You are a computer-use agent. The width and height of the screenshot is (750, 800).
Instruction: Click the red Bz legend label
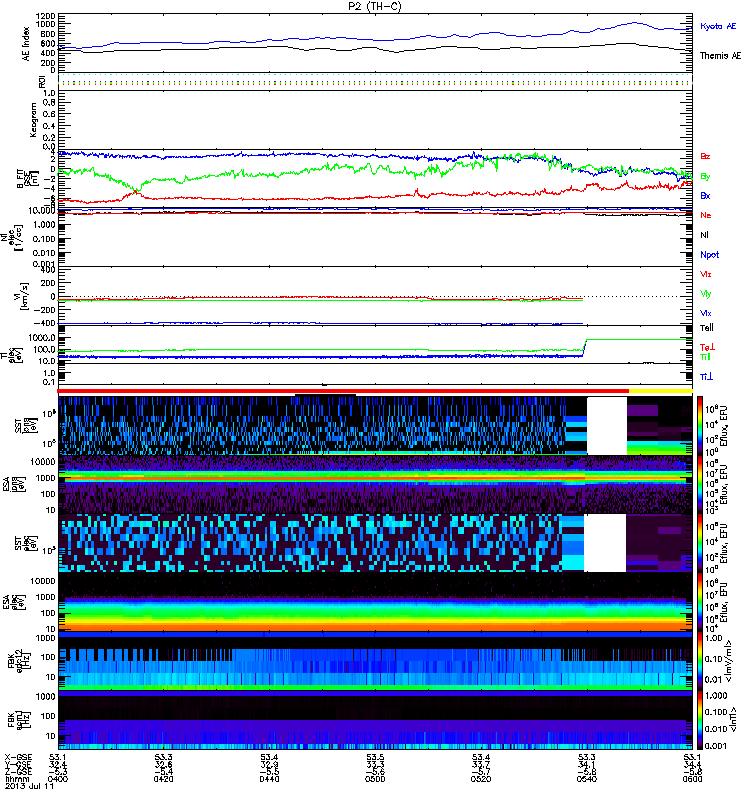coord(706,158)
